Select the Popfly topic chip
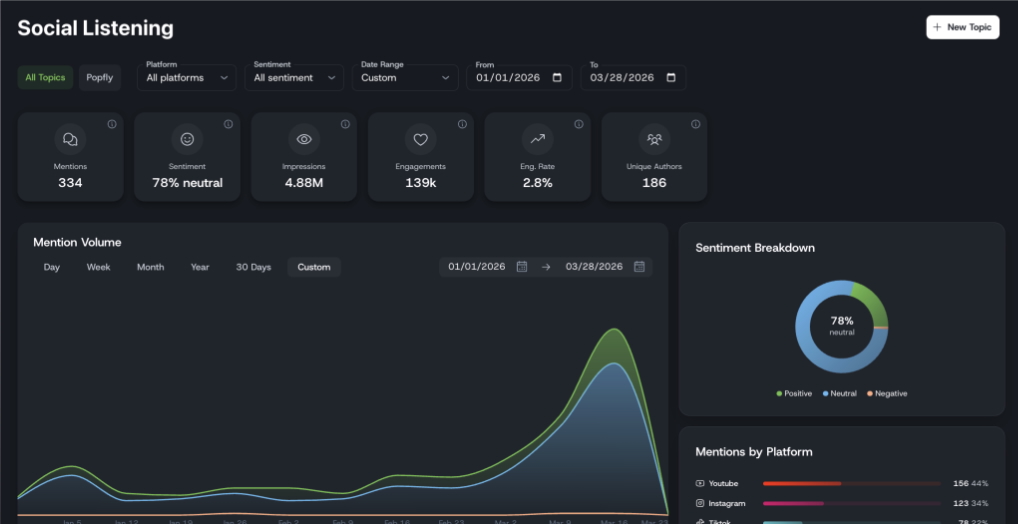This screenshot has width=1018, height=524. pos(100,77)
